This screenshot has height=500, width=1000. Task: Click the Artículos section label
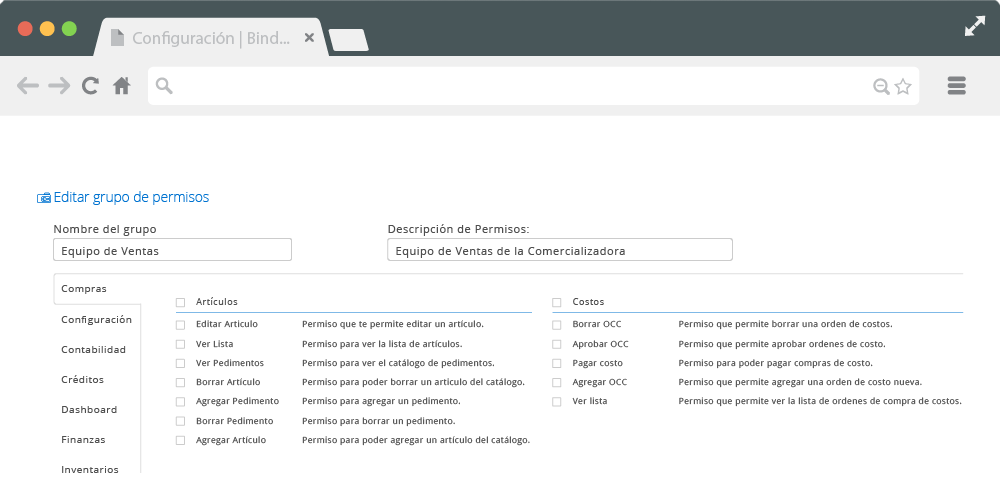click(217, 302)
